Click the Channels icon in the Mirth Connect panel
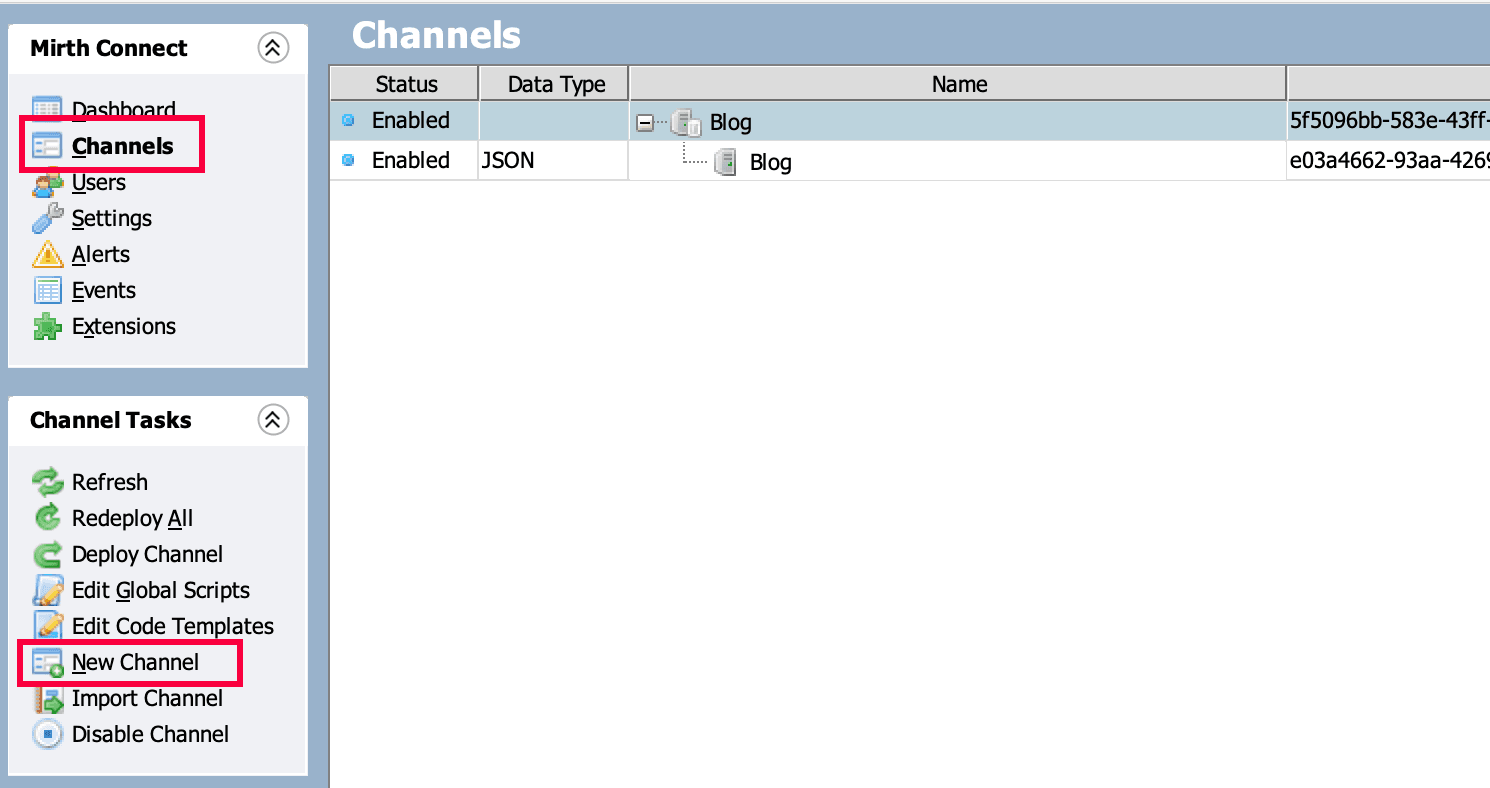 tap(47, 146)
